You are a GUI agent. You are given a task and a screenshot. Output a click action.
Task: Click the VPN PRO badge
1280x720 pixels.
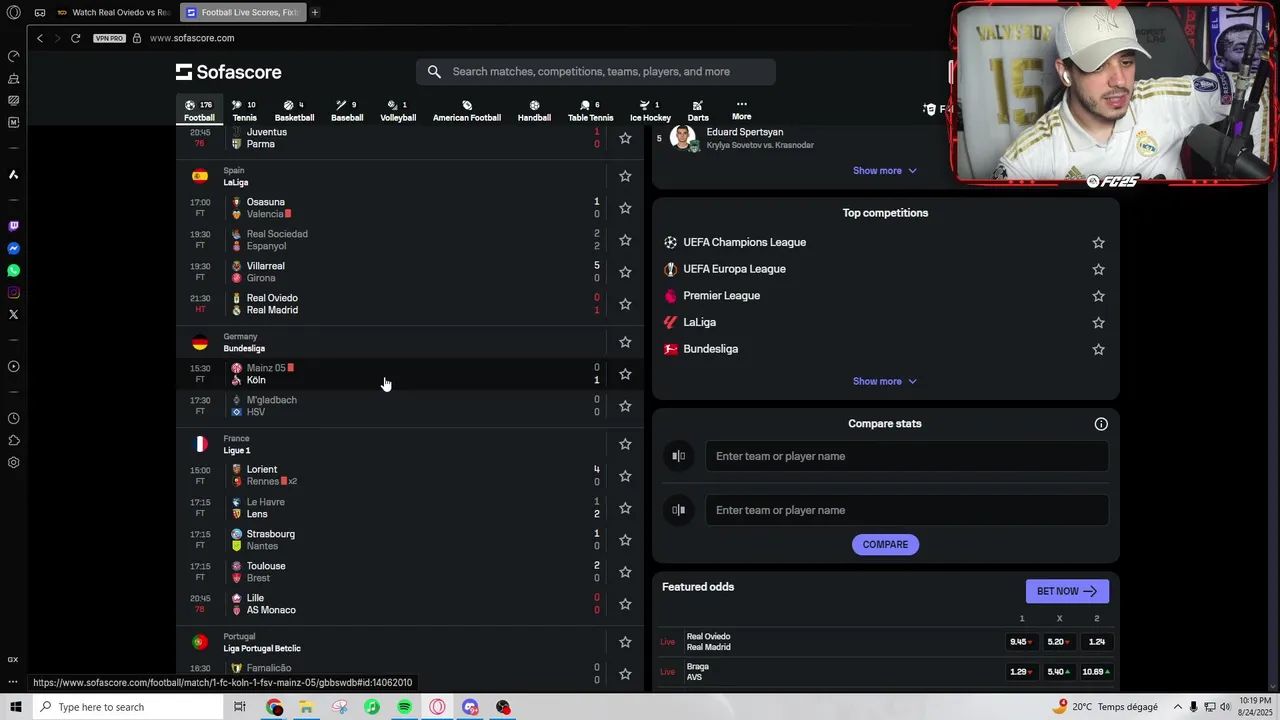(109, 38)
